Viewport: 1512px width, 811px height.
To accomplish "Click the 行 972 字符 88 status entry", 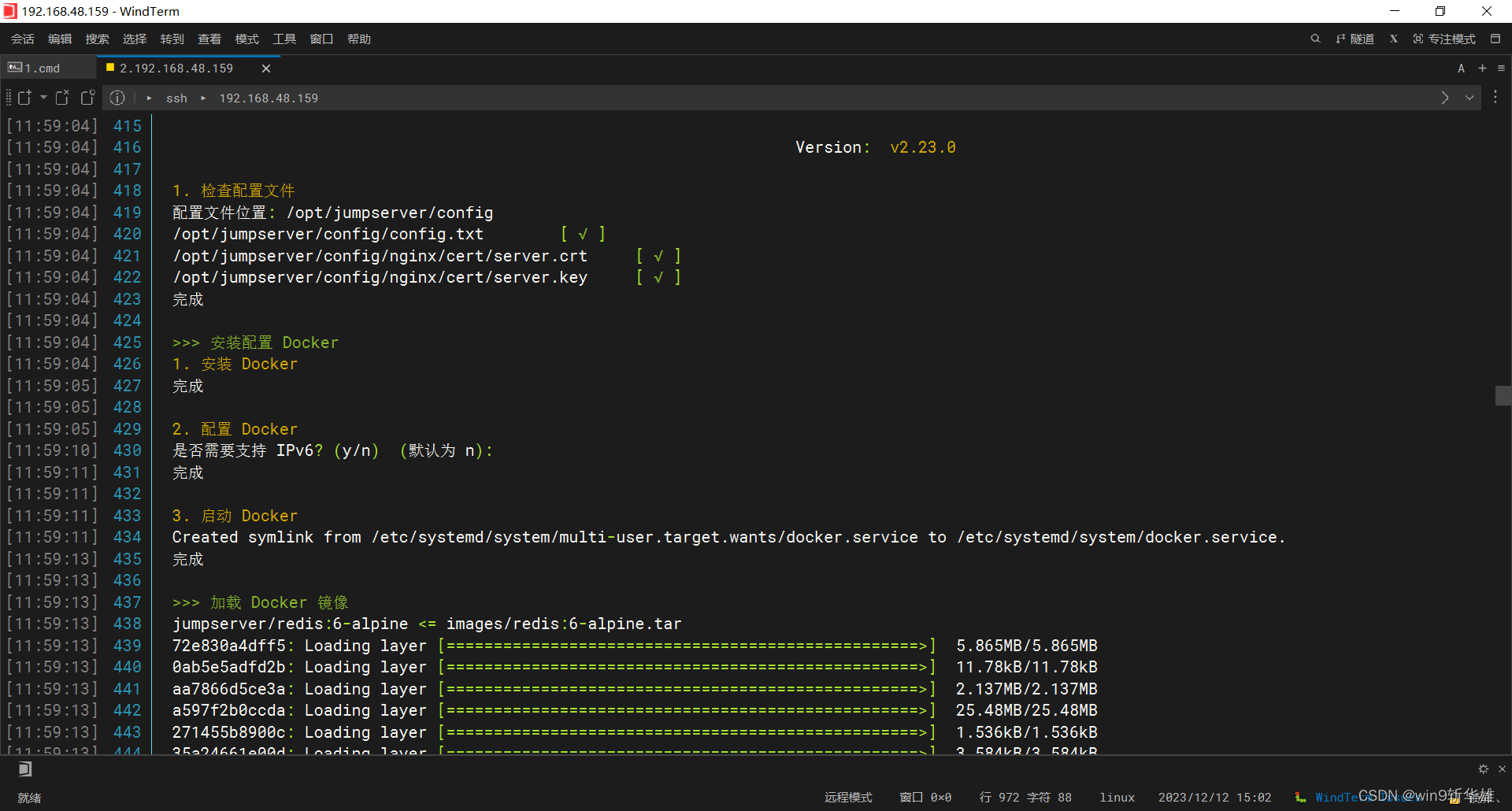I will (x=1025, y=798).
